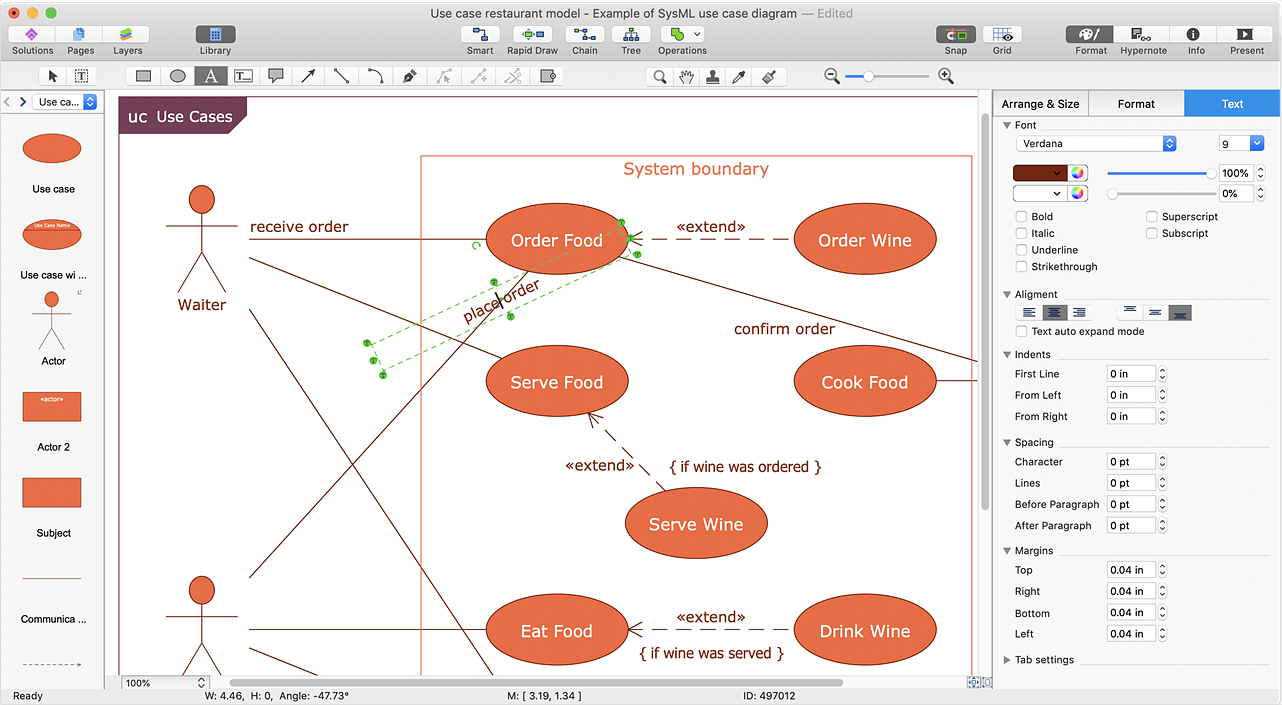Check Text auto expand mode

pyautogui.click(x=1022, y=331)
